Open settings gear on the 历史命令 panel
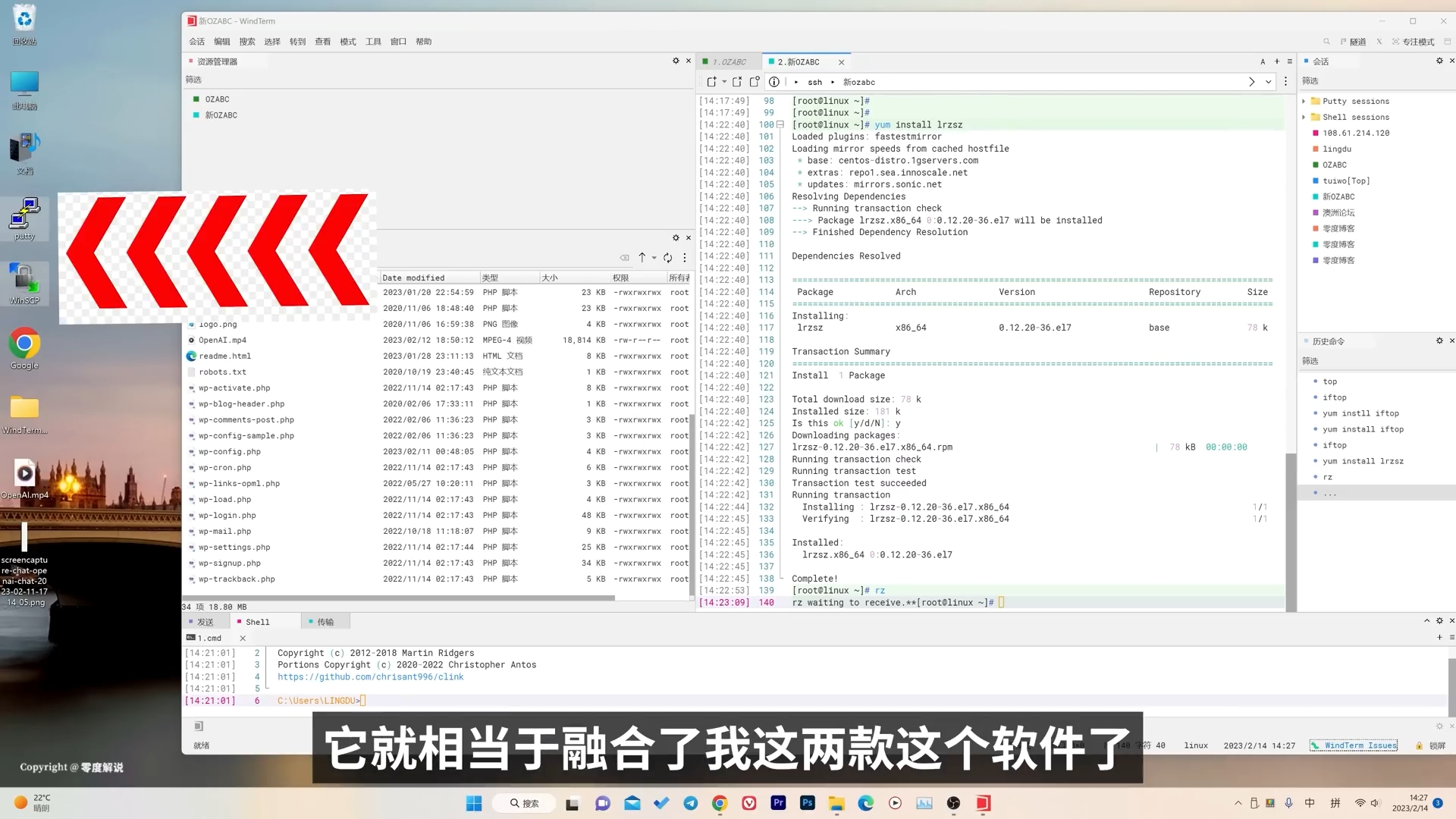The width and height of the screenshot is (1456, 819). [1439, 341]
